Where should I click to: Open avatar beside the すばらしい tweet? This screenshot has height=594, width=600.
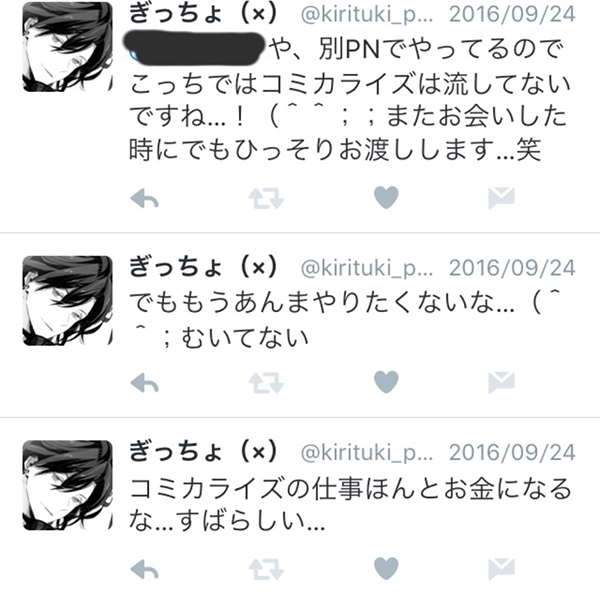click(x=67, y=485)
